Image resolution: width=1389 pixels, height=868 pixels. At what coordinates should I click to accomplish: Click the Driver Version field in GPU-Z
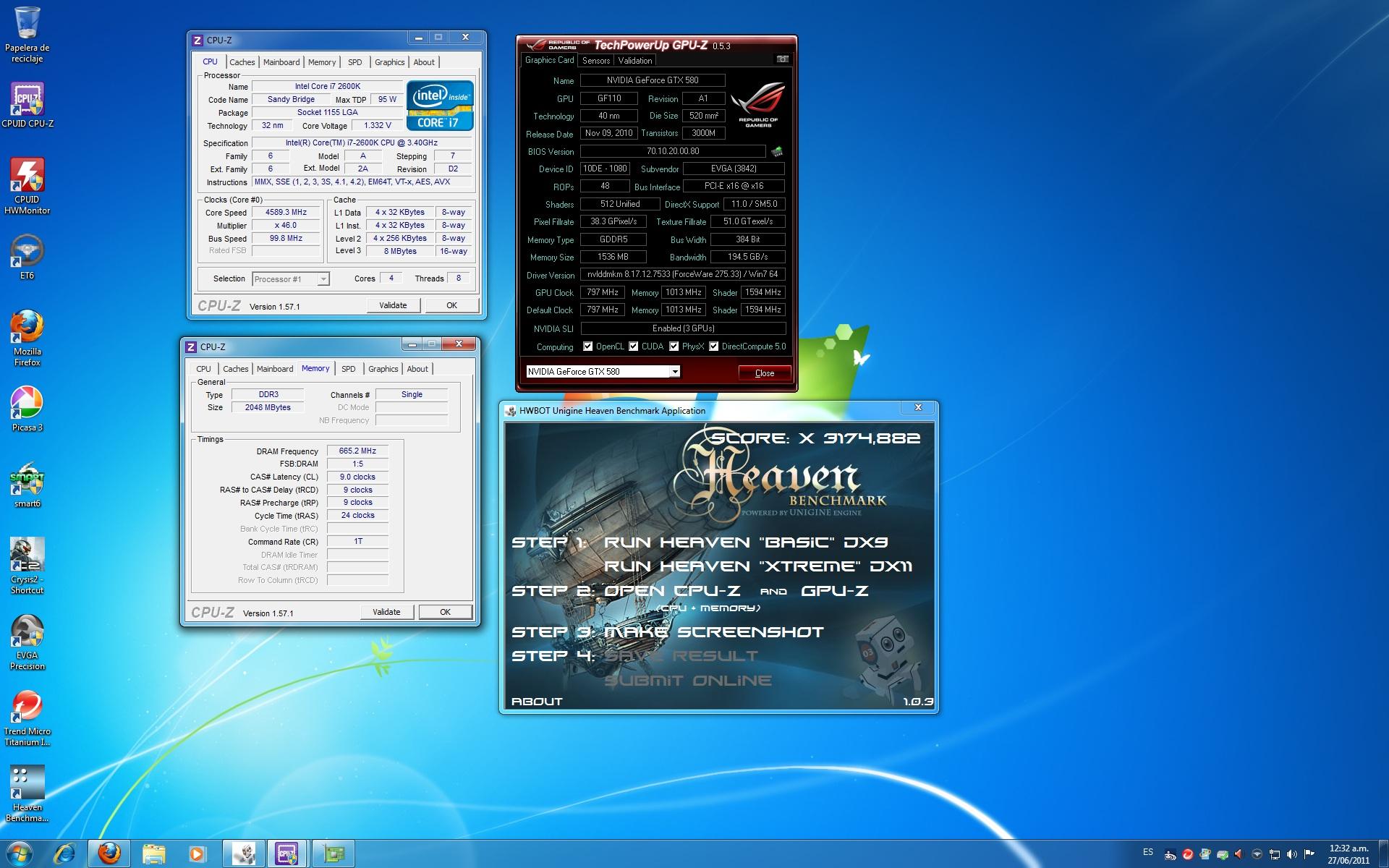tap(682, 275)
